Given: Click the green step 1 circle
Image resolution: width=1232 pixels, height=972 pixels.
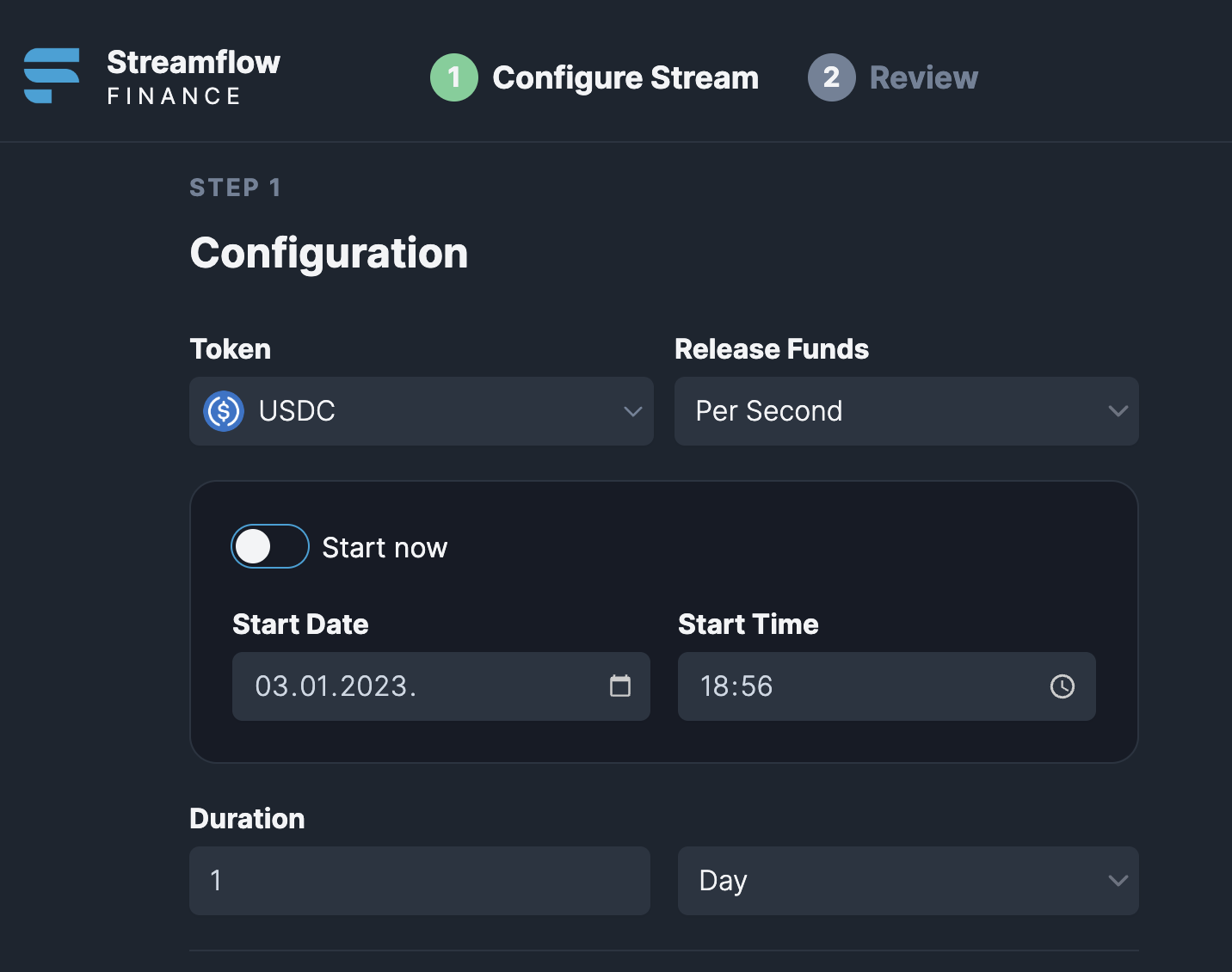Looking at the screenshot, I should click(x=454, y=77).
